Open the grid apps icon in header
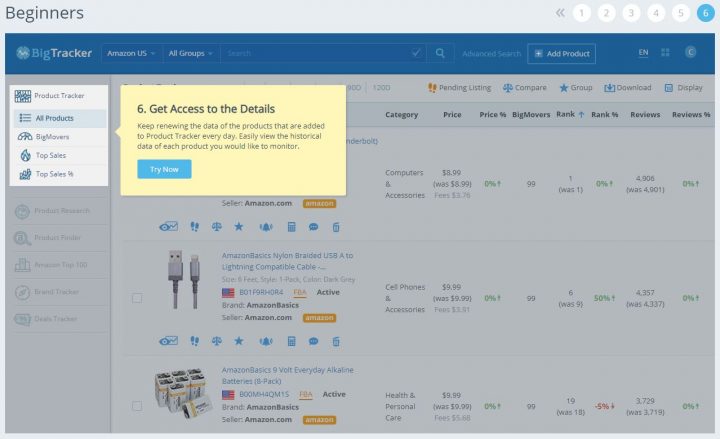This screenshot has height=439, width=720. point(665,53)
